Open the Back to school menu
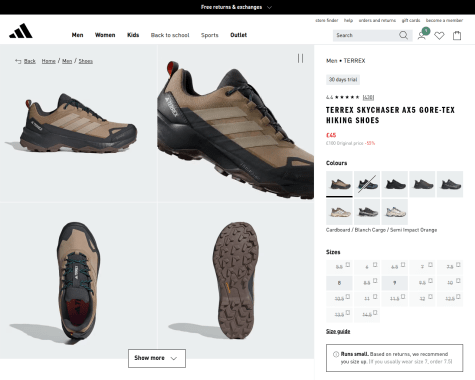This screenshot has width=475, height=380. pos(170,35)
